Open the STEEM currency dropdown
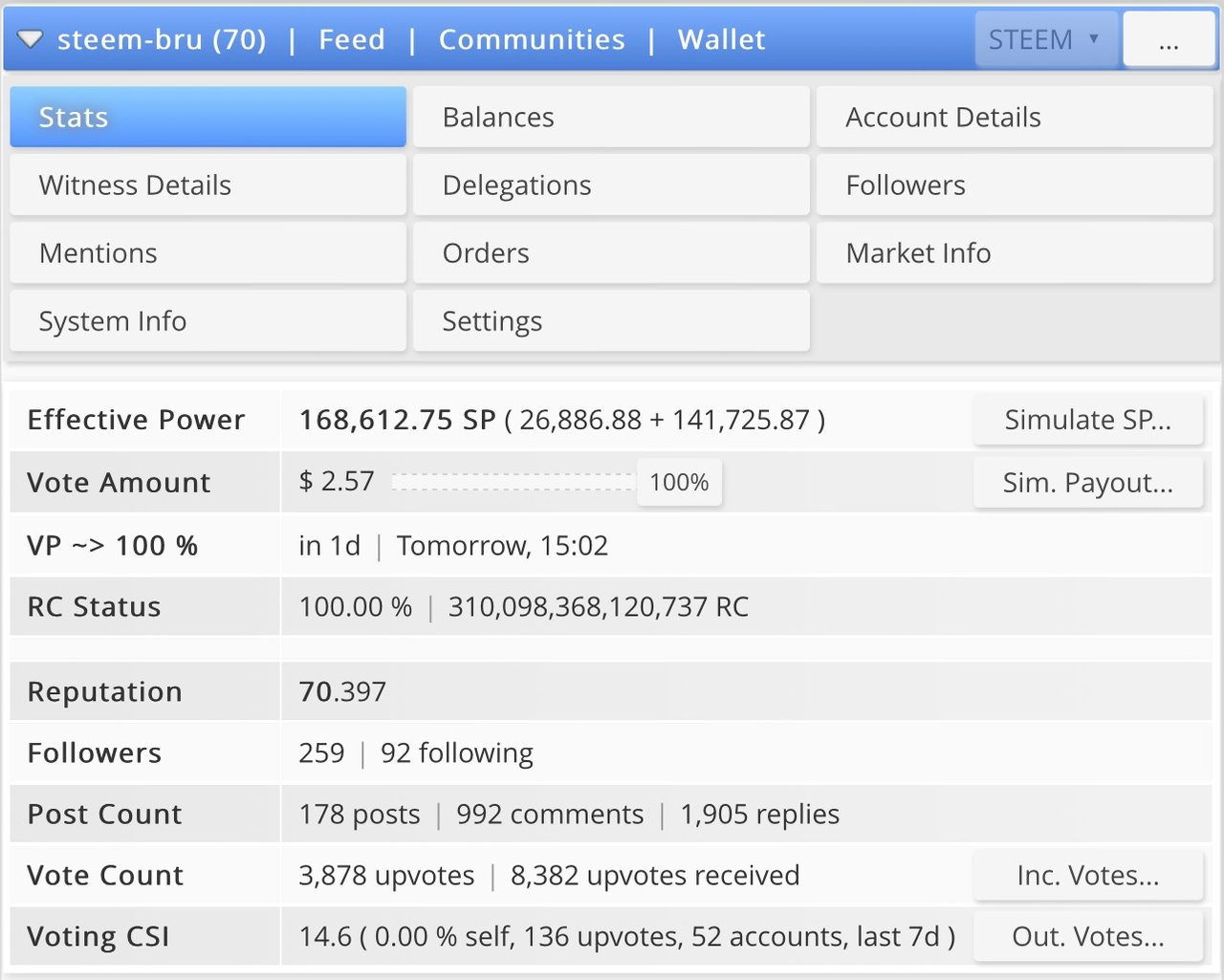 point(1045,39)
